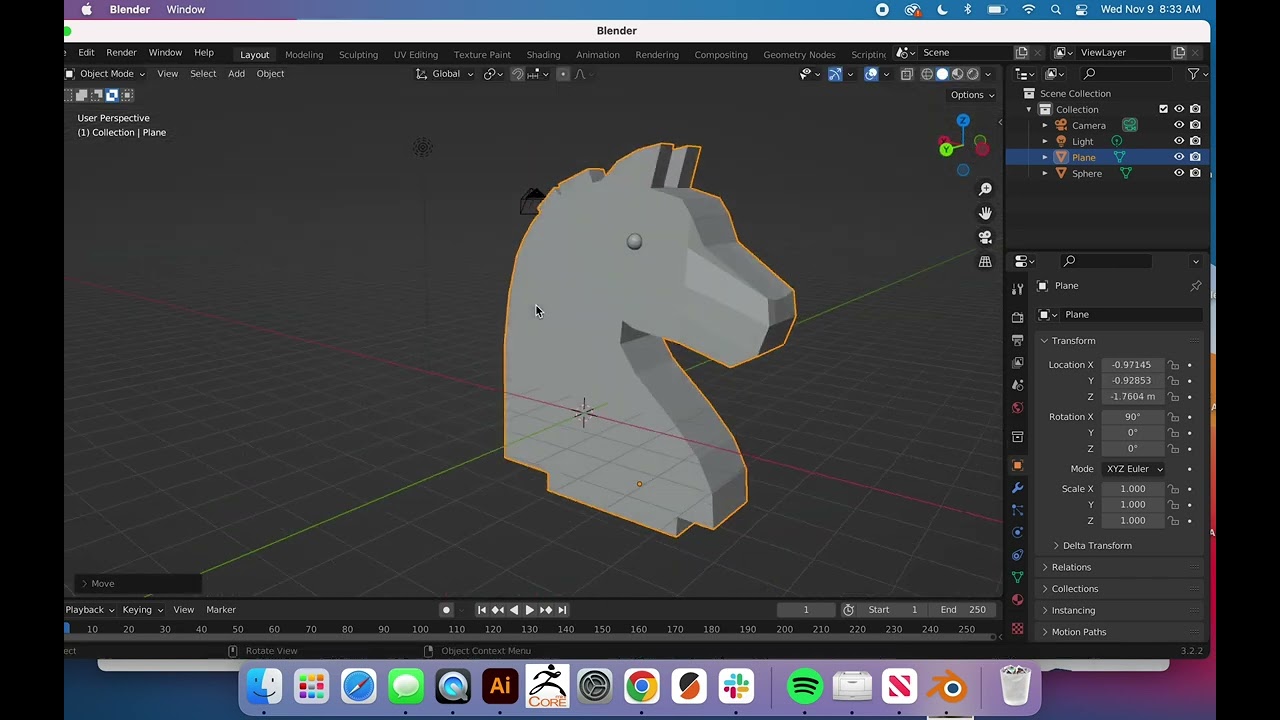The image size is (1280, 720).
Task: Open the Global transform orientation dropdown
Action: pos(445,74)
